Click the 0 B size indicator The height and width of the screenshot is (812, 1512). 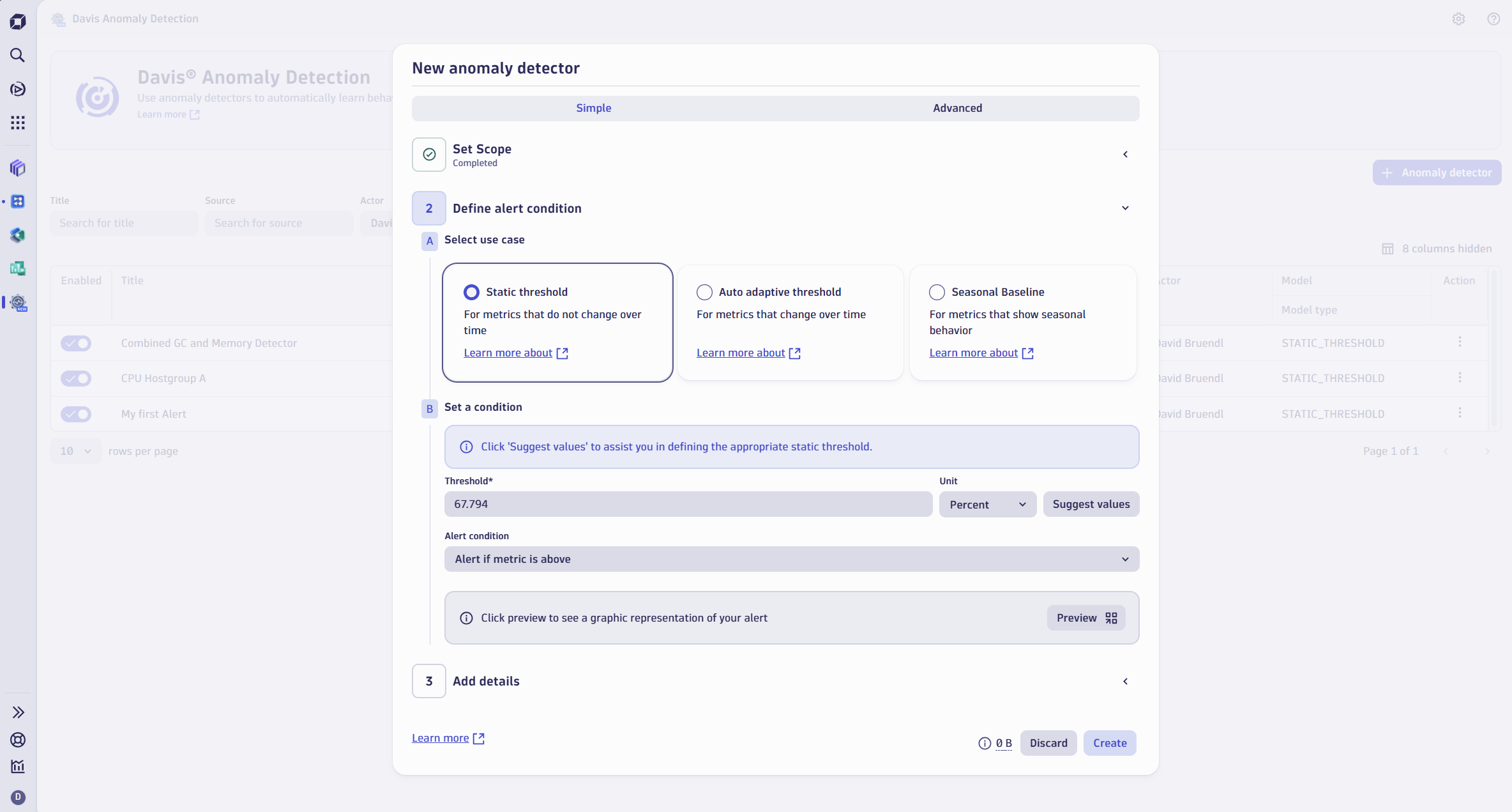pos(1004,744)
